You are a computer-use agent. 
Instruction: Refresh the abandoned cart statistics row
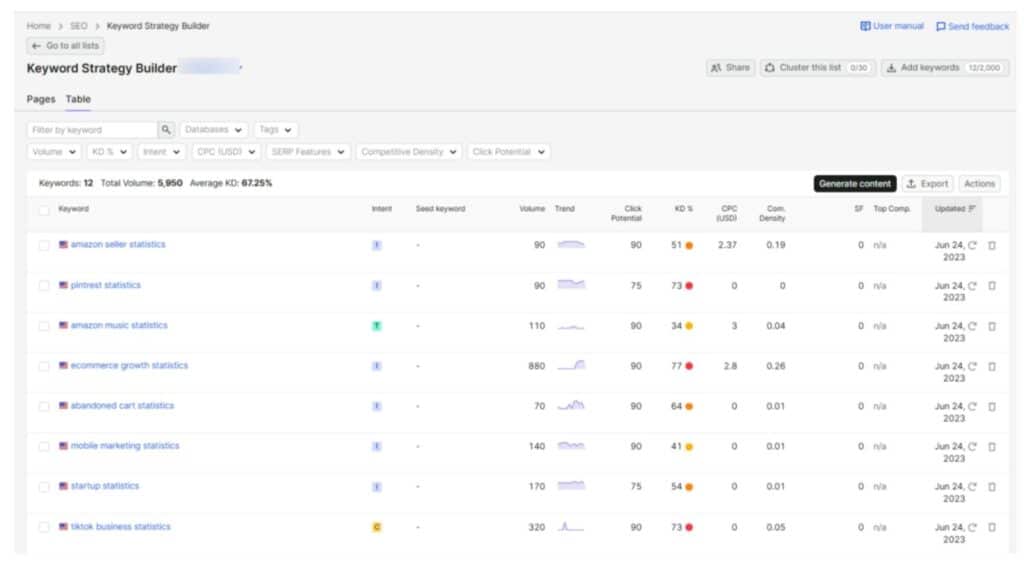(972, 406)
